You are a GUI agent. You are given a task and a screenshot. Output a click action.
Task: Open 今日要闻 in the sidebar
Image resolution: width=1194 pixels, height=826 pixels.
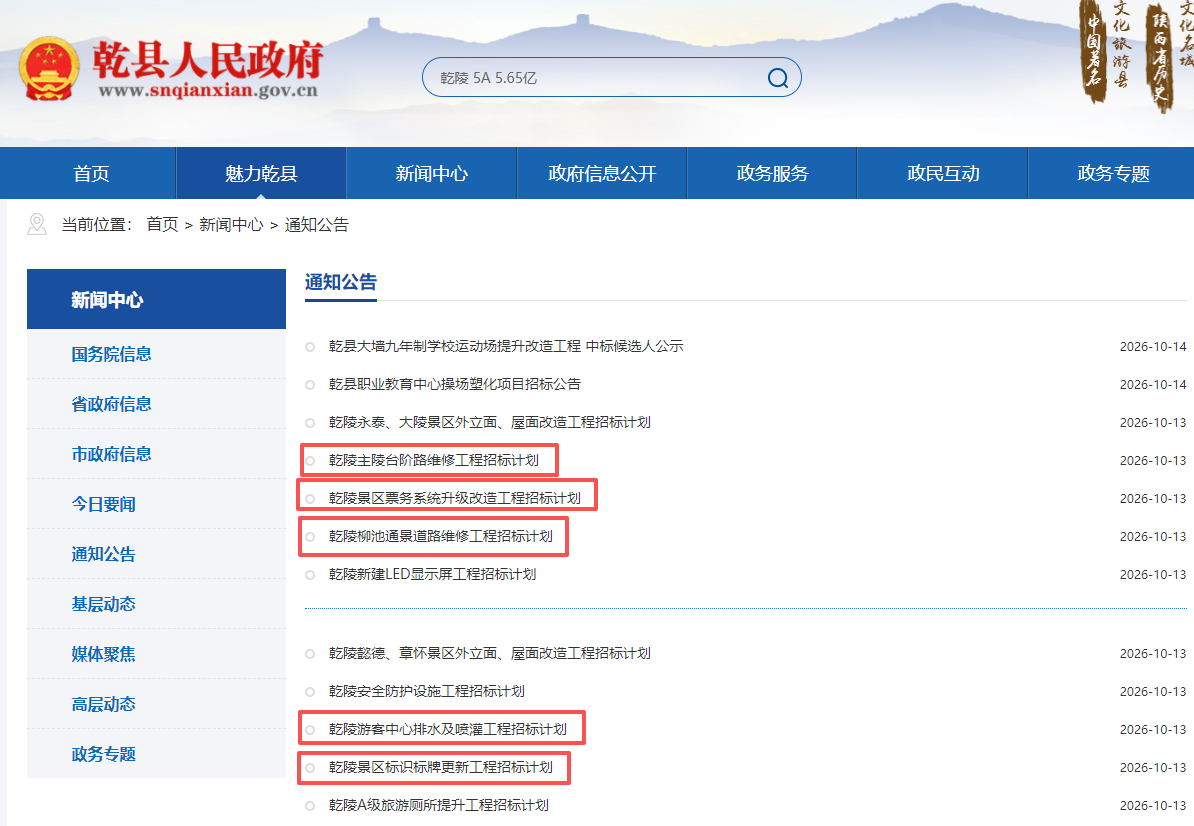coord(104,504)
